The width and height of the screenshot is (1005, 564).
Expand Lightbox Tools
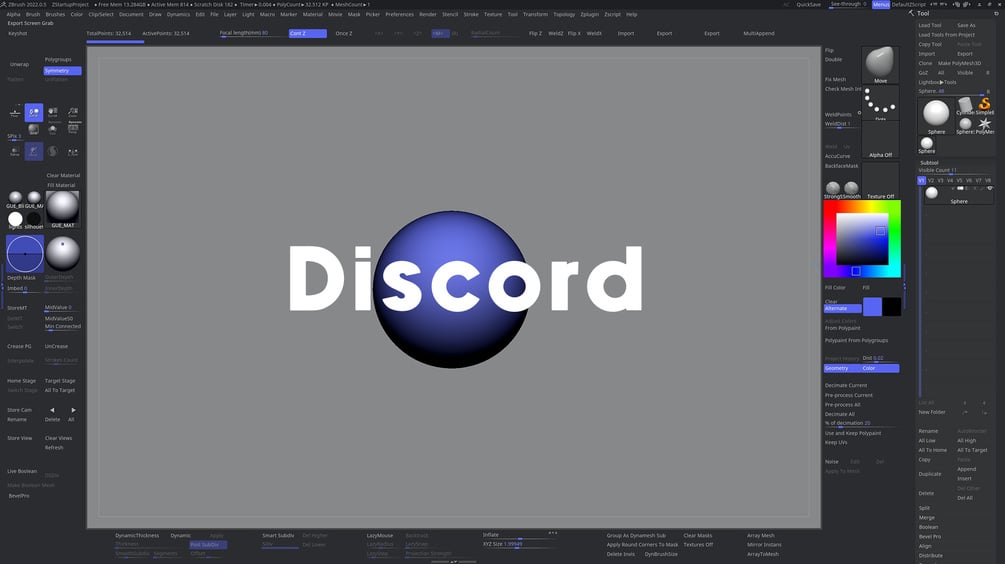click(x=937, y=82)
